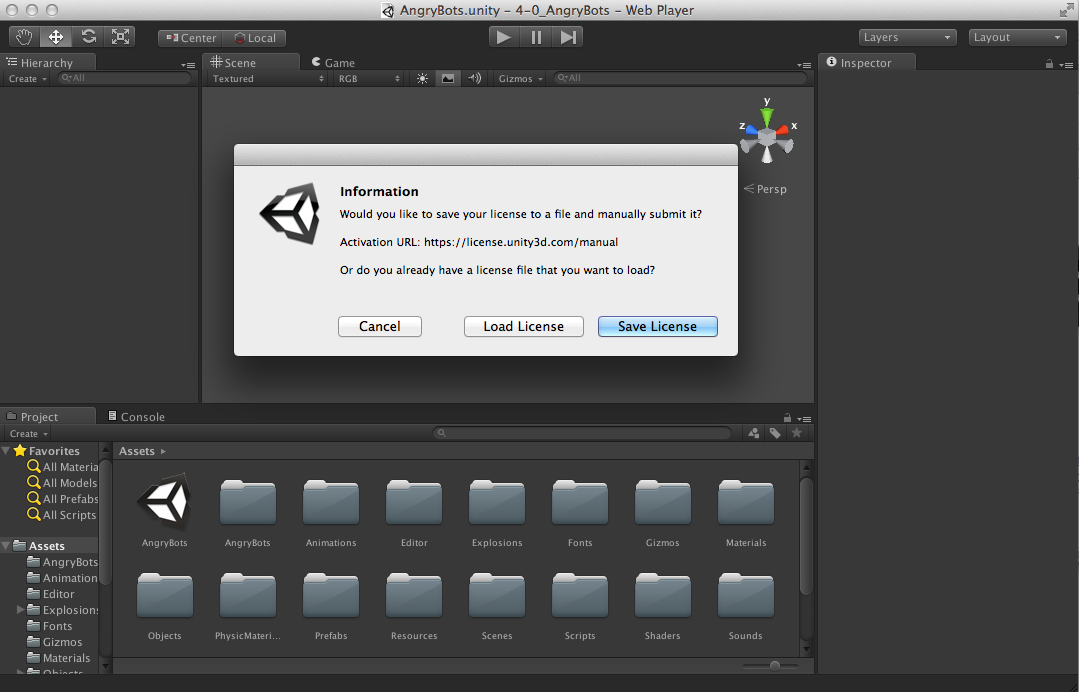Viewport: 1079px width, 692px height.
Task: Start Play mode with Play button
Action: 504,37
